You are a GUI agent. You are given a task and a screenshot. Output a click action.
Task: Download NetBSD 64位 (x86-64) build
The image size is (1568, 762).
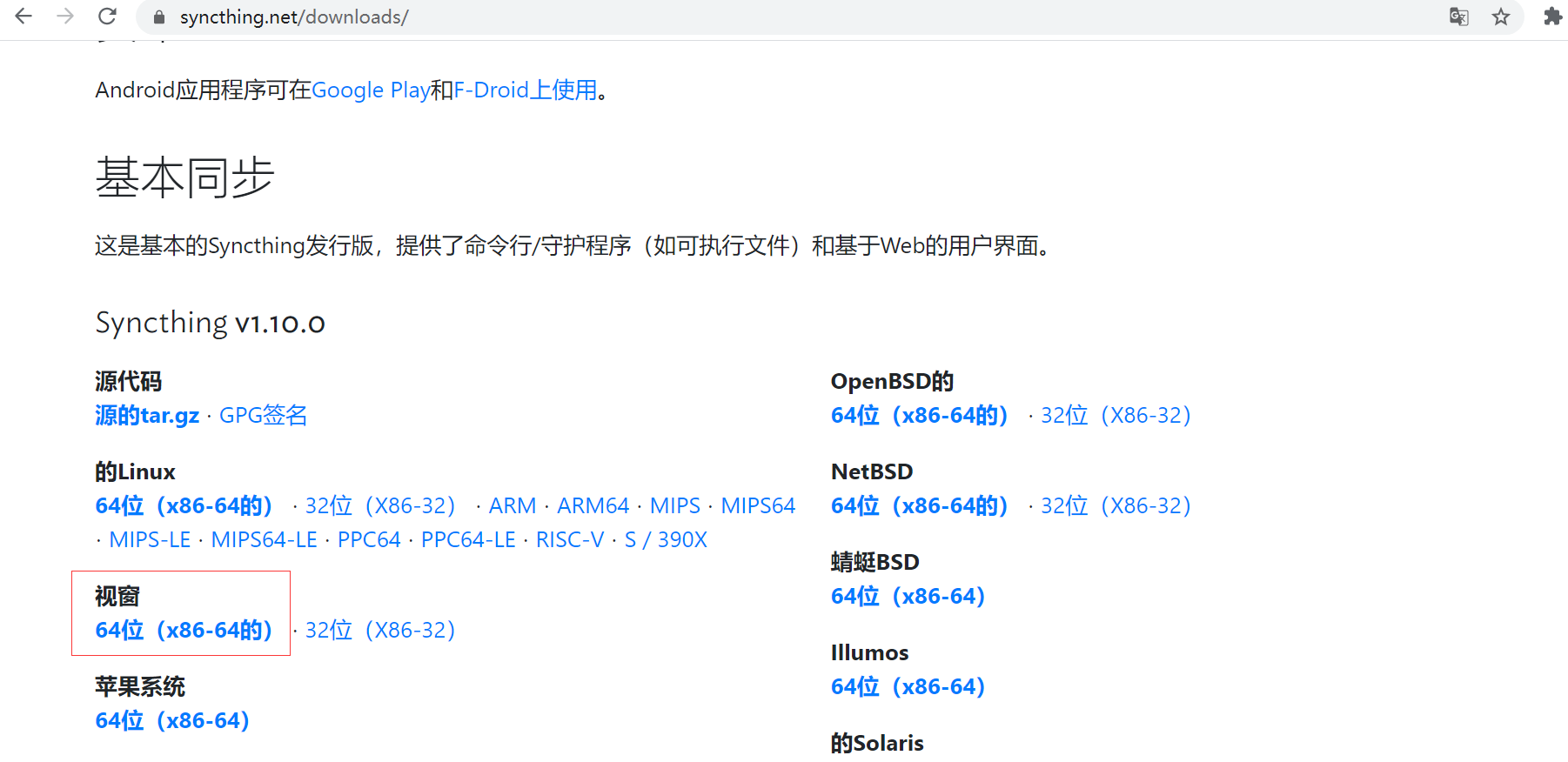coord(920,505)
